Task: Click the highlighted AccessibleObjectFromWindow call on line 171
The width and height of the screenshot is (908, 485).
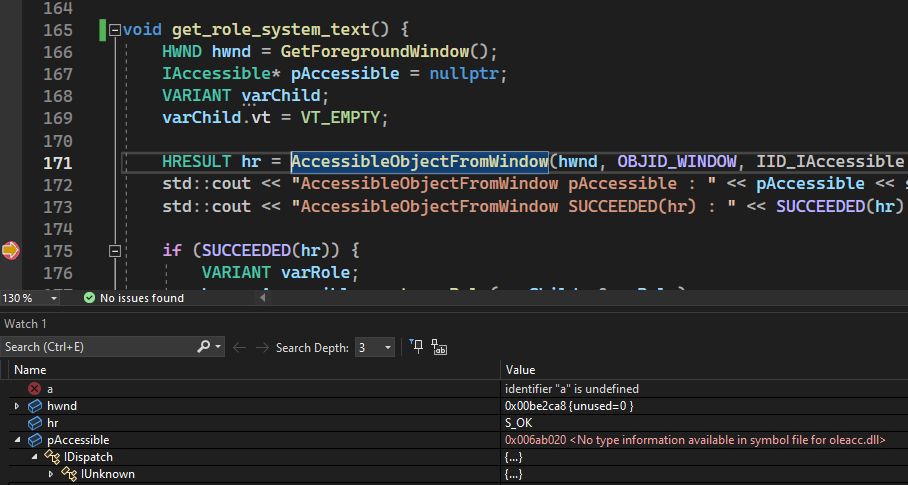Action: [420, 161]
